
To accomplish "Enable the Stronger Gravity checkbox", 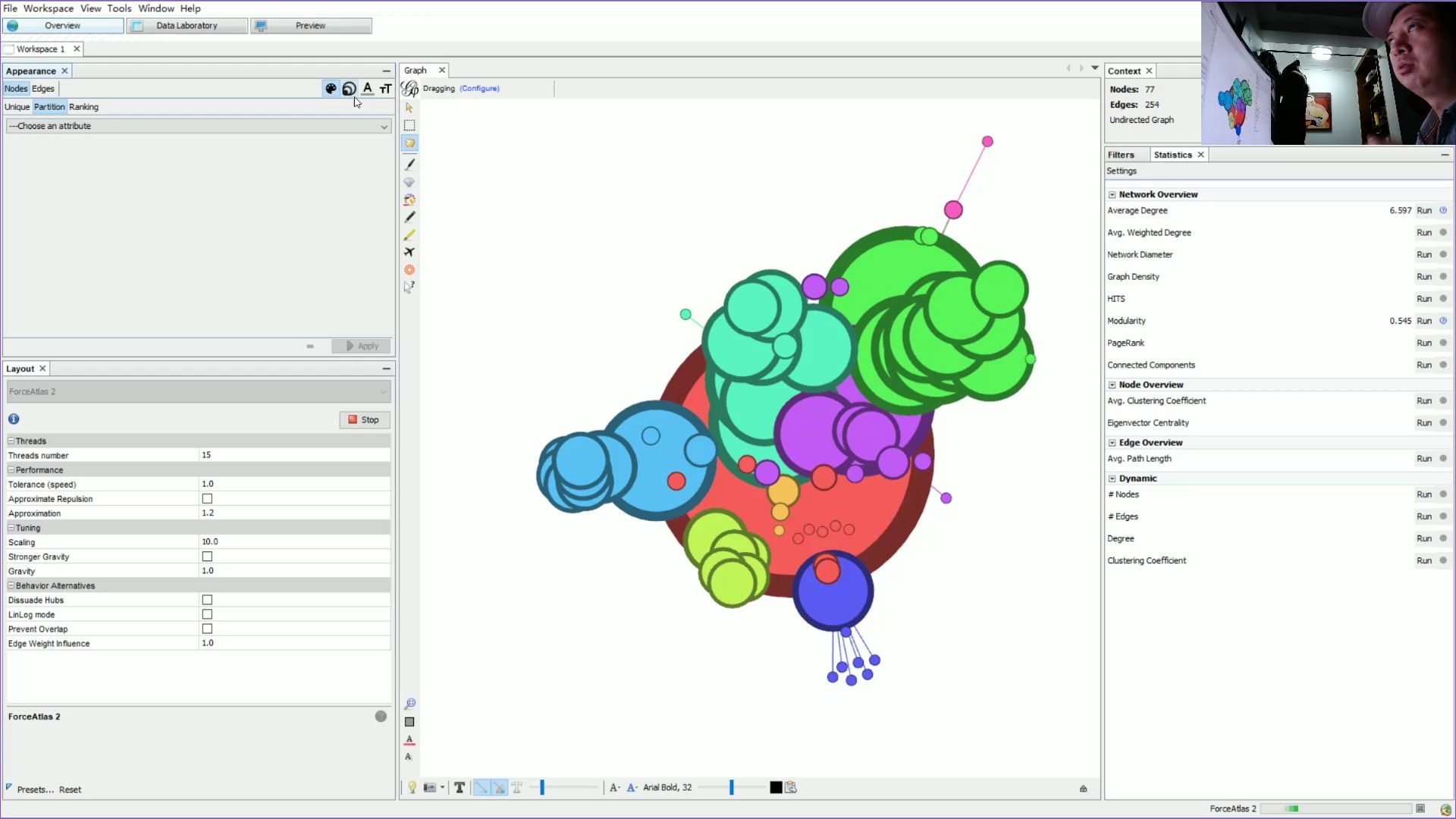I will coord(207,556).
